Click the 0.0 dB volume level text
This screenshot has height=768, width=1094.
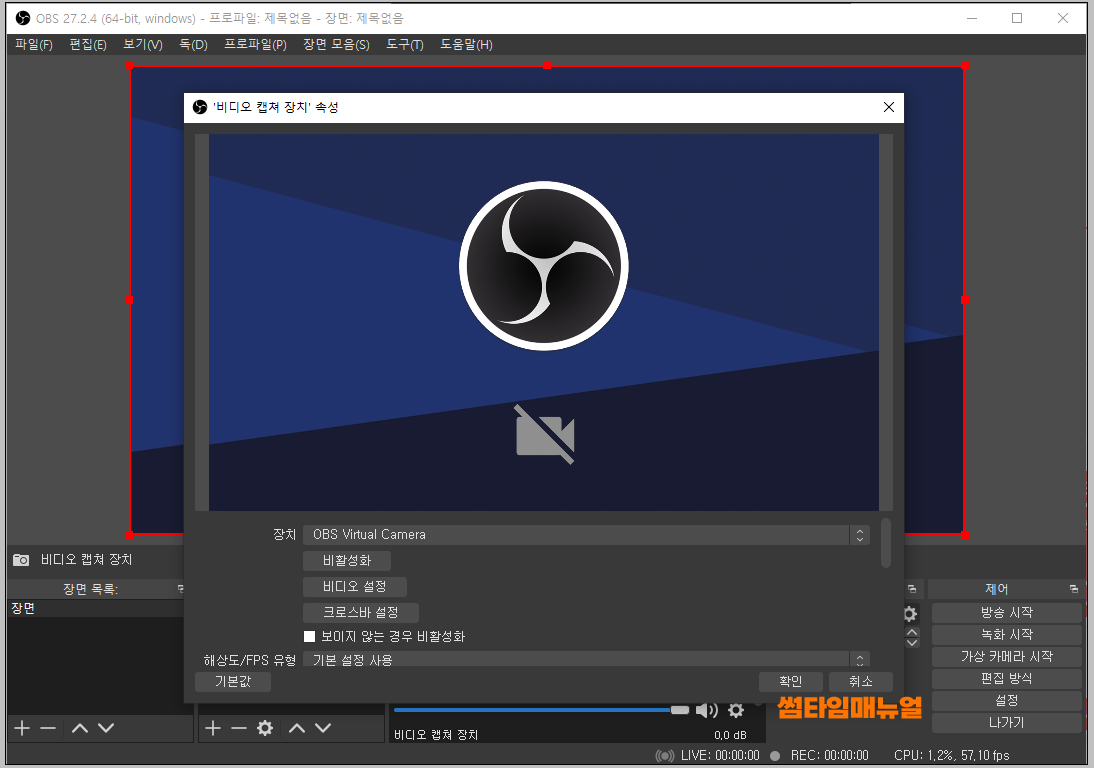pyautogui.click(x=730, y=735)
